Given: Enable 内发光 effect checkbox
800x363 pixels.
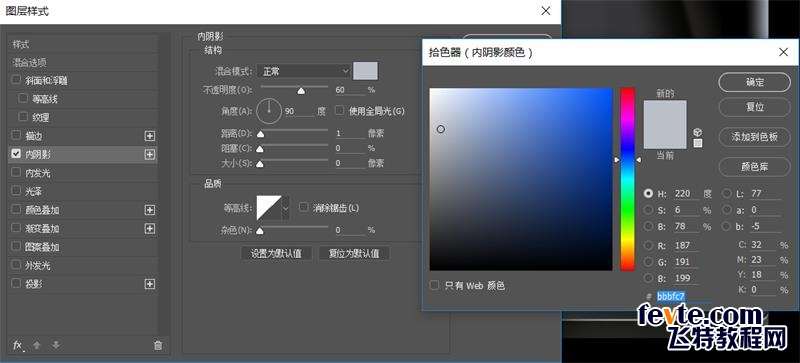Looking at the screenshot, I should (x=16, y=173).
